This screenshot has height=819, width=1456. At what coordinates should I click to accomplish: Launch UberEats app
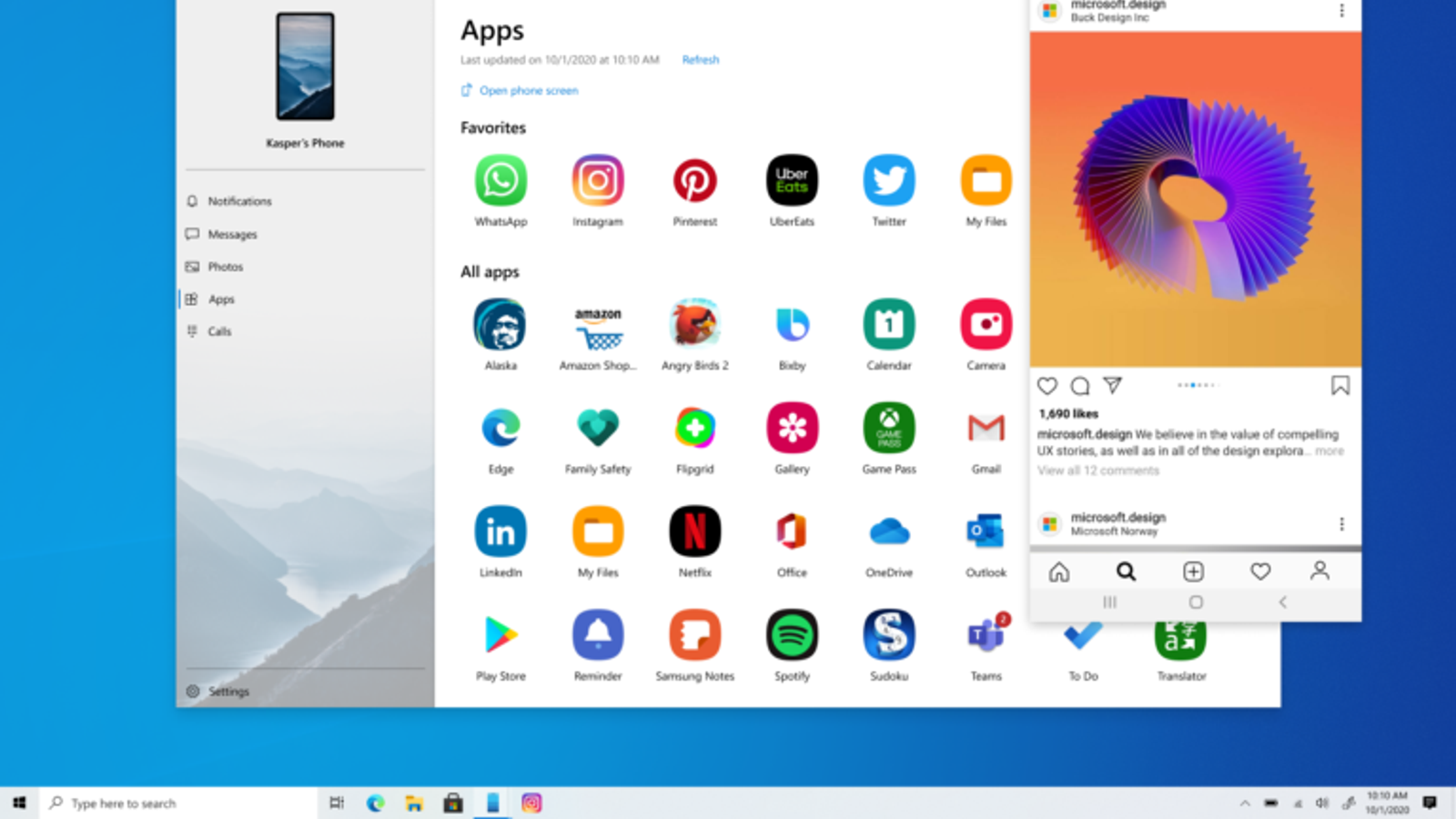(x=792, y=180)
